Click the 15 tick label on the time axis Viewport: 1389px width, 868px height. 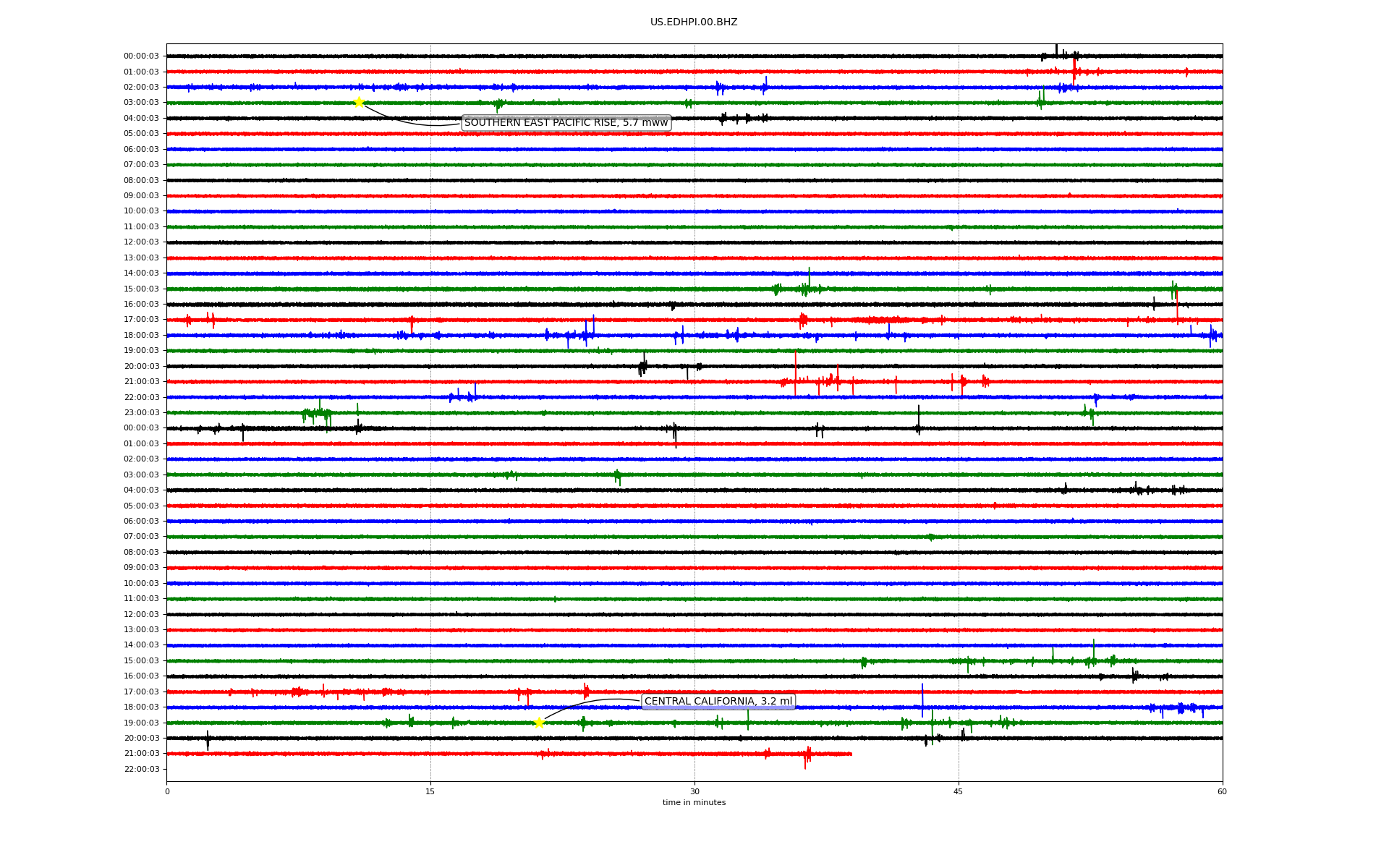click(430, 791)
